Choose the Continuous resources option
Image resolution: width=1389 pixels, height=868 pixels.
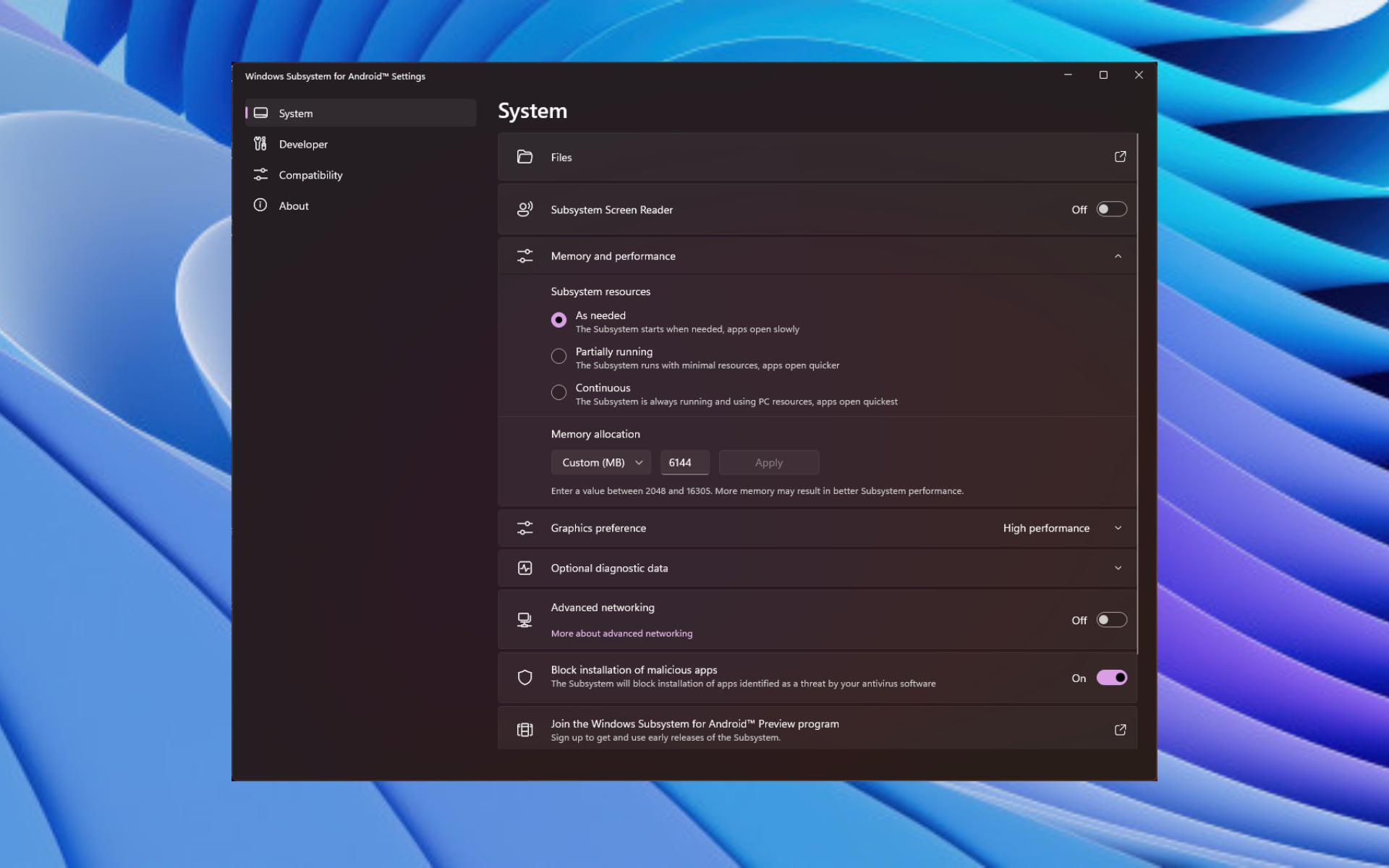pos(558,392)
